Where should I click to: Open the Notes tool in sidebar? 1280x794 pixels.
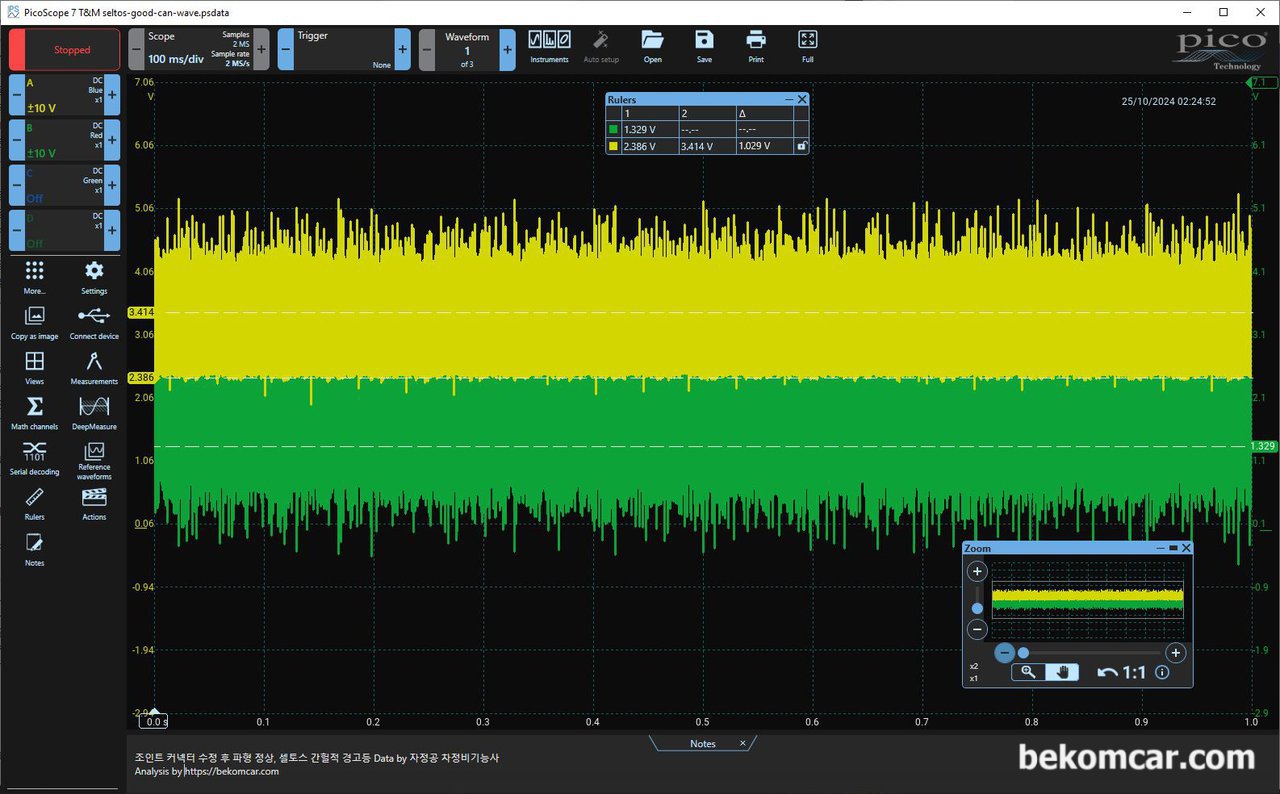[x=35, y=549]
